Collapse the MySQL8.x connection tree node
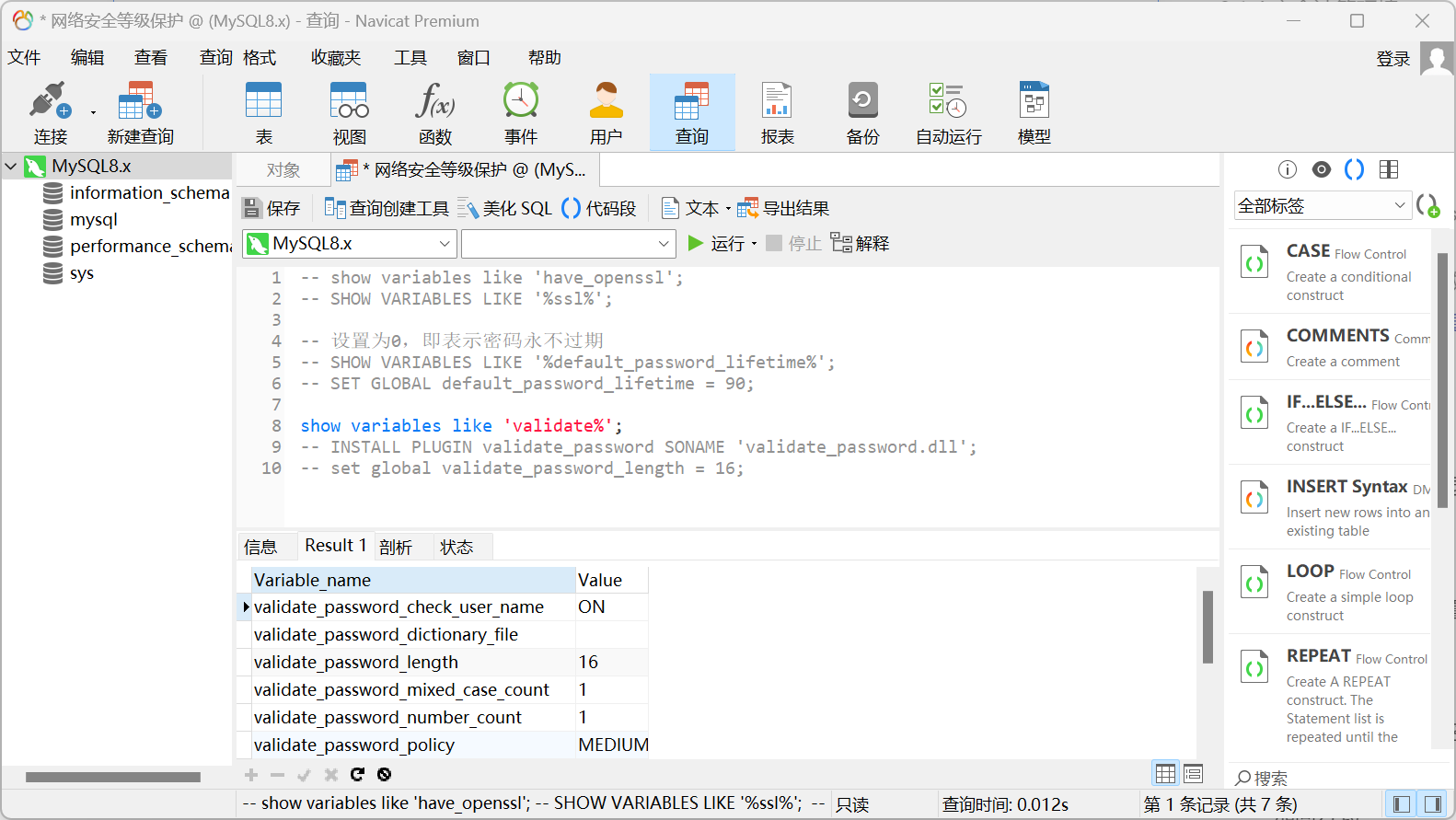This screenshot has height=820, width=1456. click(x=11, y=167)
